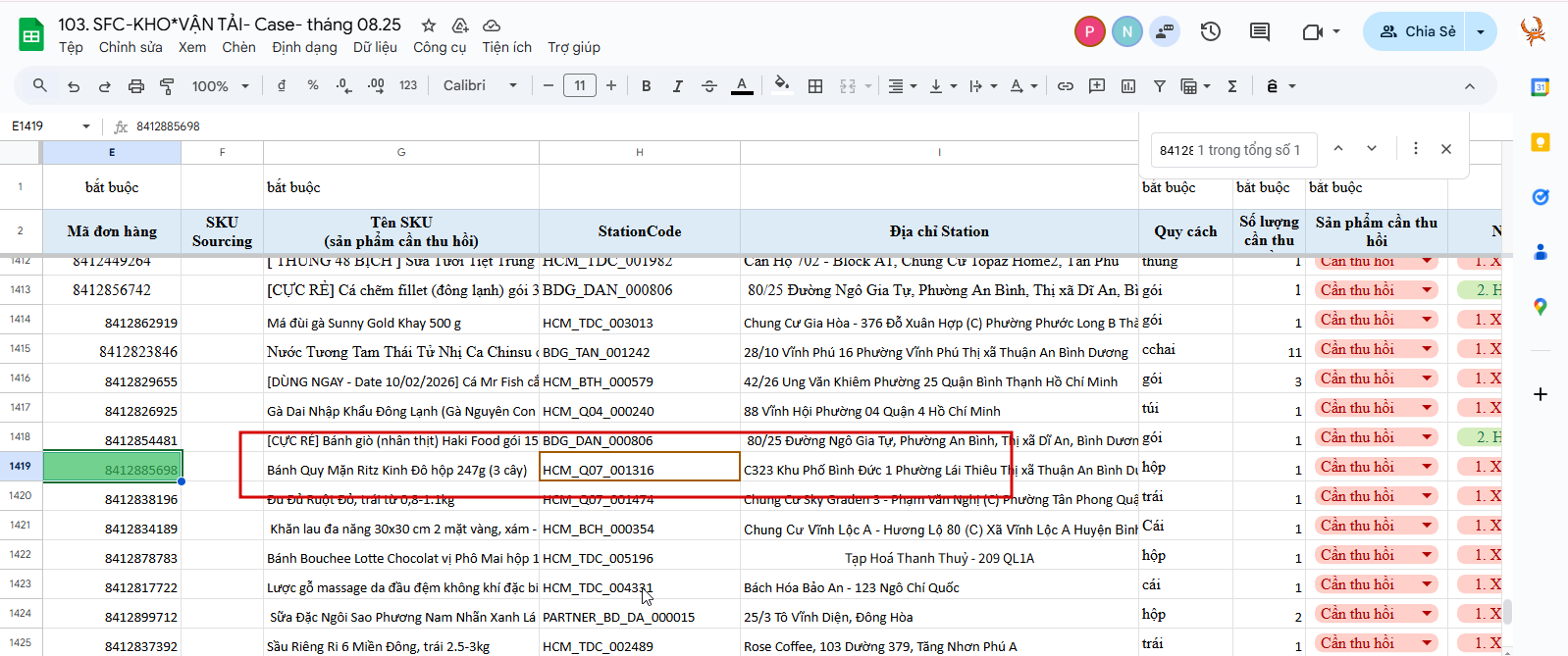Add a comment from the toolbar

click(1097, 86)
